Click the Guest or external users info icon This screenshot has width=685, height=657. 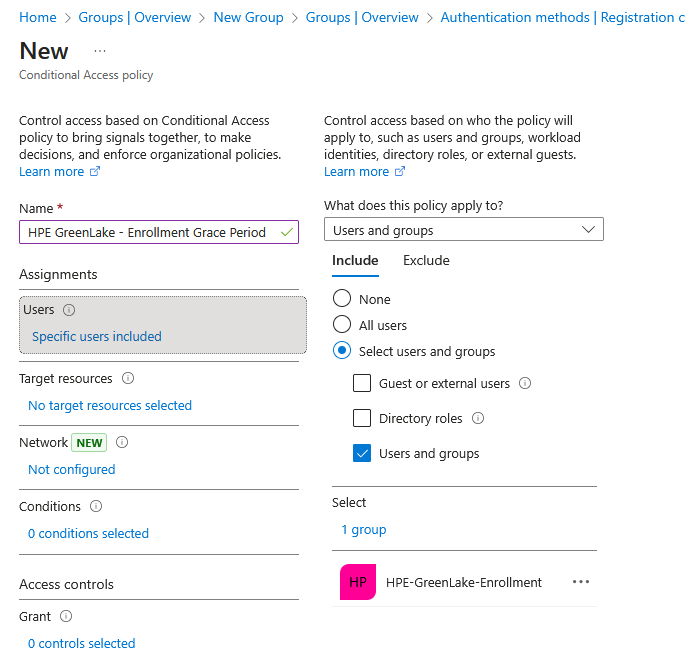(x=525, y=383)
